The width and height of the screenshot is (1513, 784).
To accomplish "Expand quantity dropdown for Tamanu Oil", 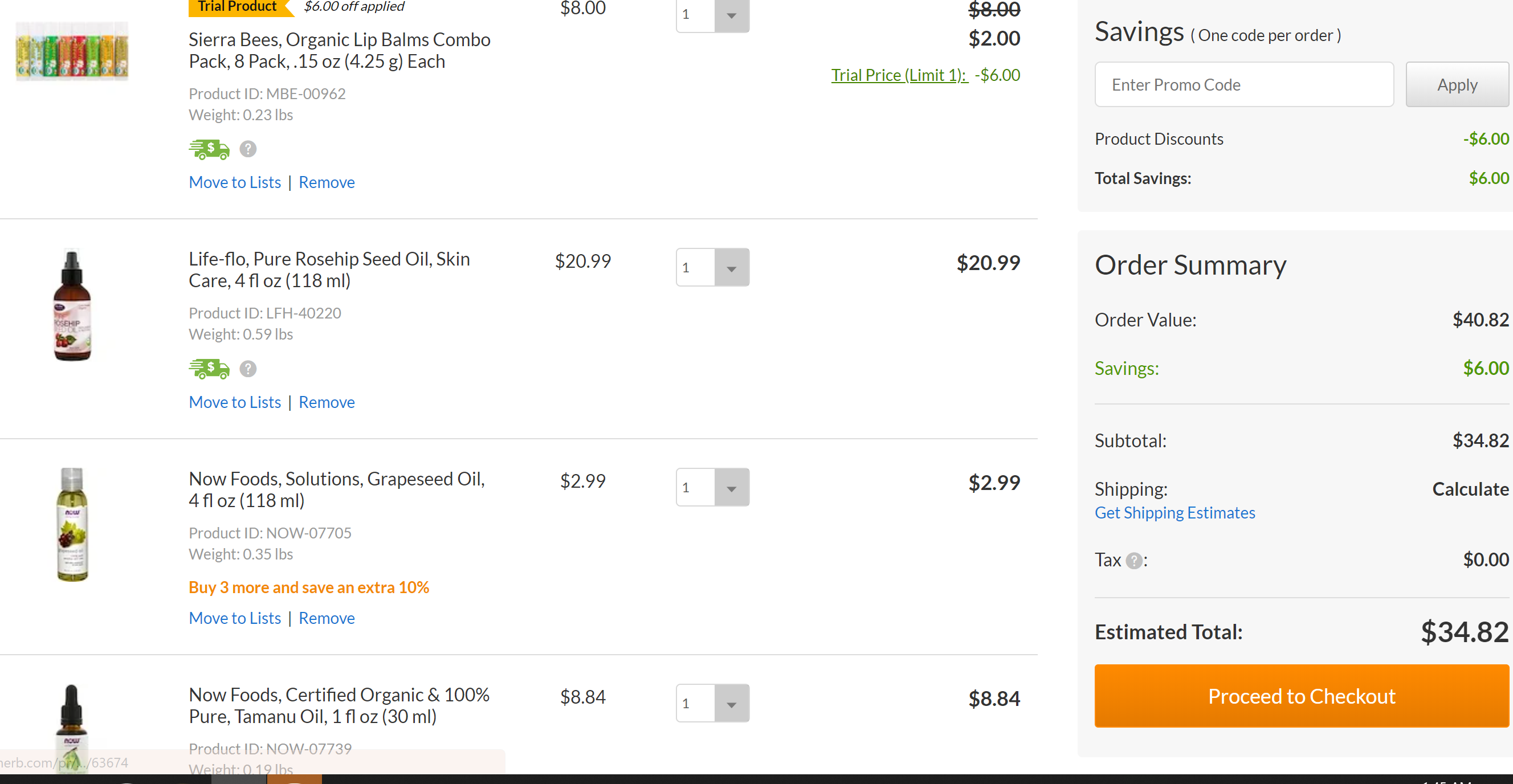I will click(x=731, y=703).
